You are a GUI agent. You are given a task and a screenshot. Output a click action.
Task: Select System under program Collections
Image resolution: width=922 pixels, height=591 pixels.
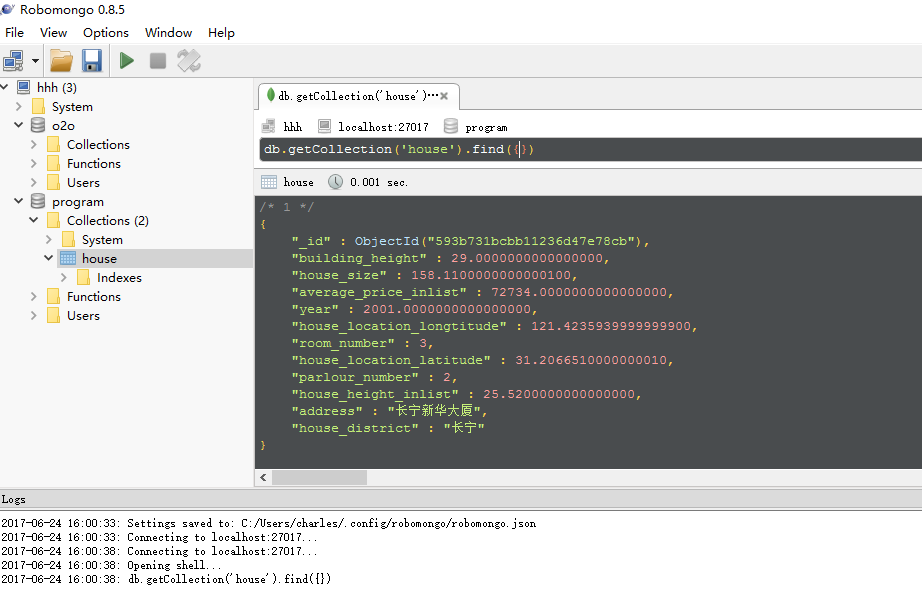(x=102, y=239)
